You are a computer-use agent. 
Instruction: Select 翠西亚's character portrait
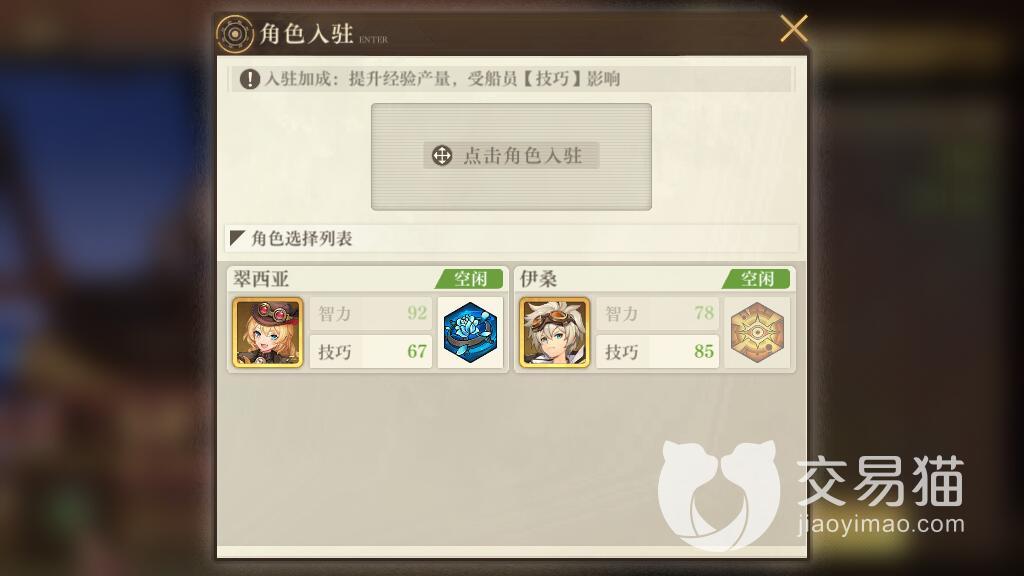pyautogui.click(x=268, y=332)
